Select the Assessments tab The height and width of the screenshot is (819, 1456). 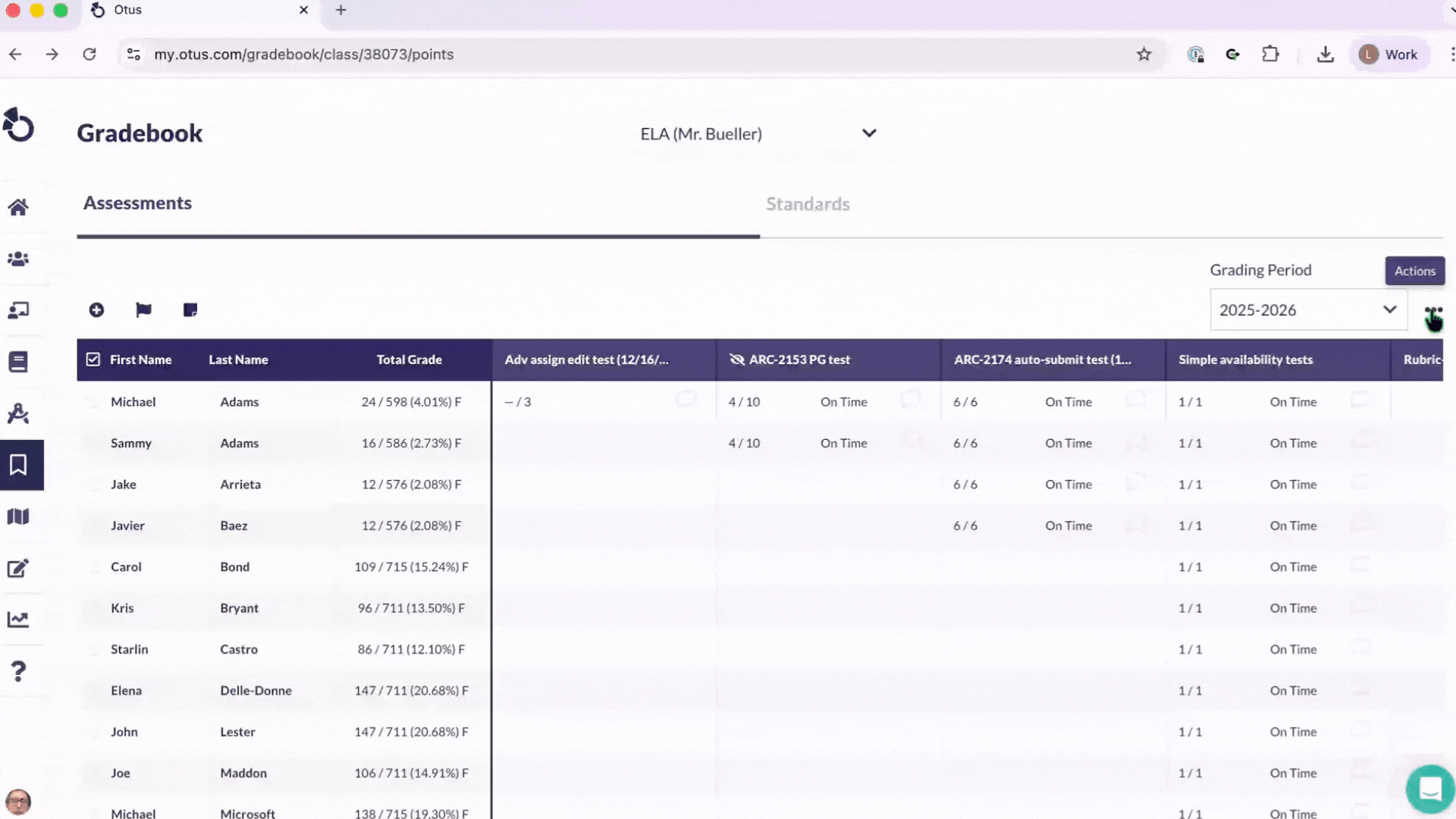click(x=137, y=203)
